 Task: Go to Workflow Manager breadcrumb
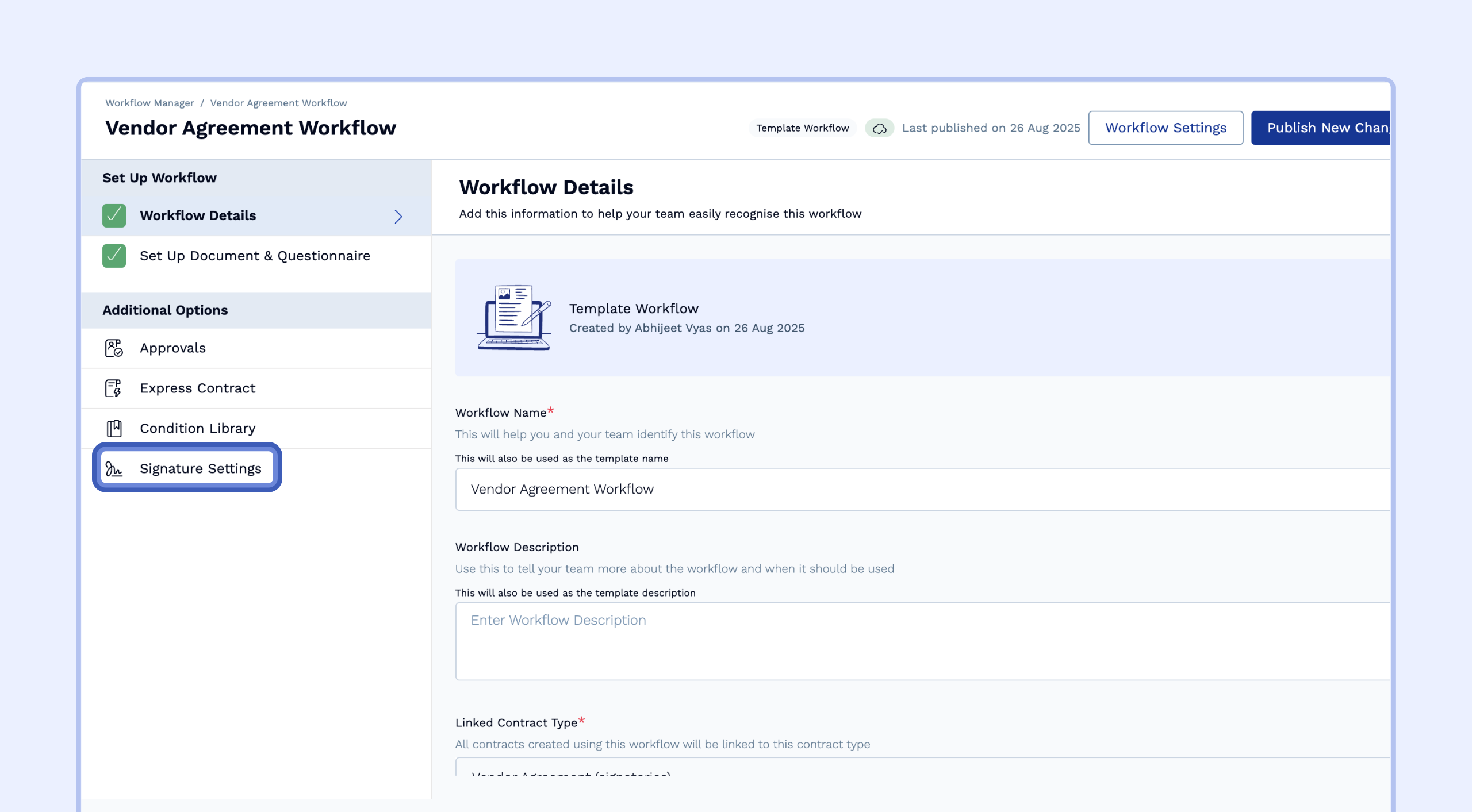(149, 103)
